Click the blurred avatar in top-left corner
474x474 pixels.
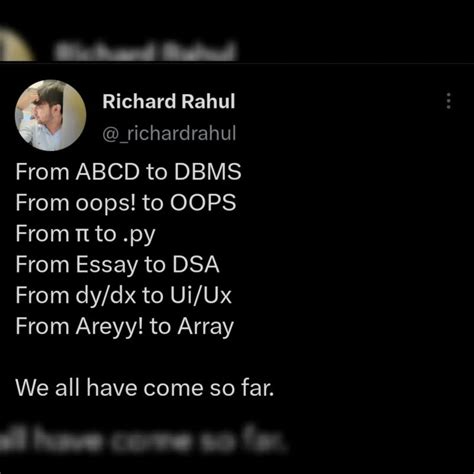click(16, 45)
